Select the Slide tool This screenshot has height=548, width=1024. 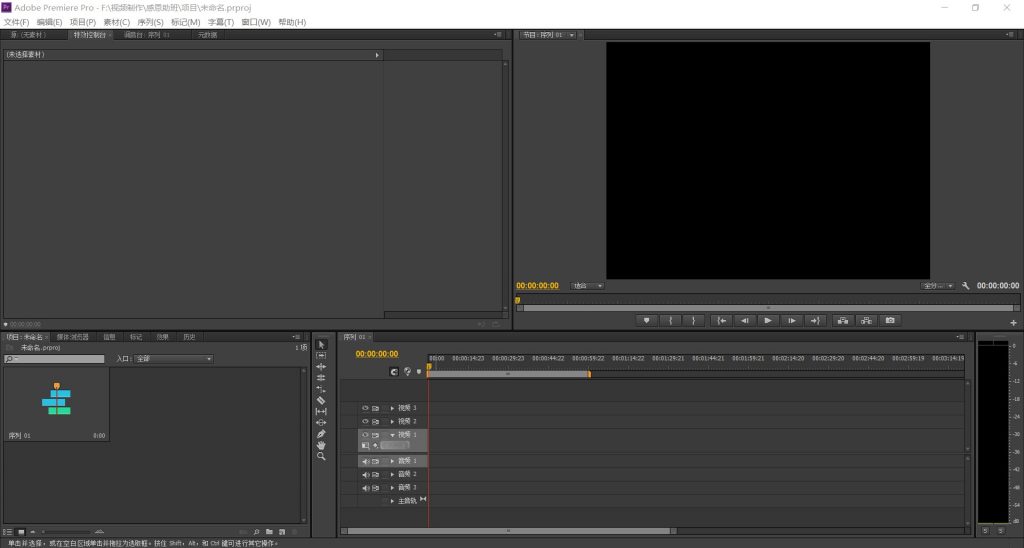click(321, 423)
